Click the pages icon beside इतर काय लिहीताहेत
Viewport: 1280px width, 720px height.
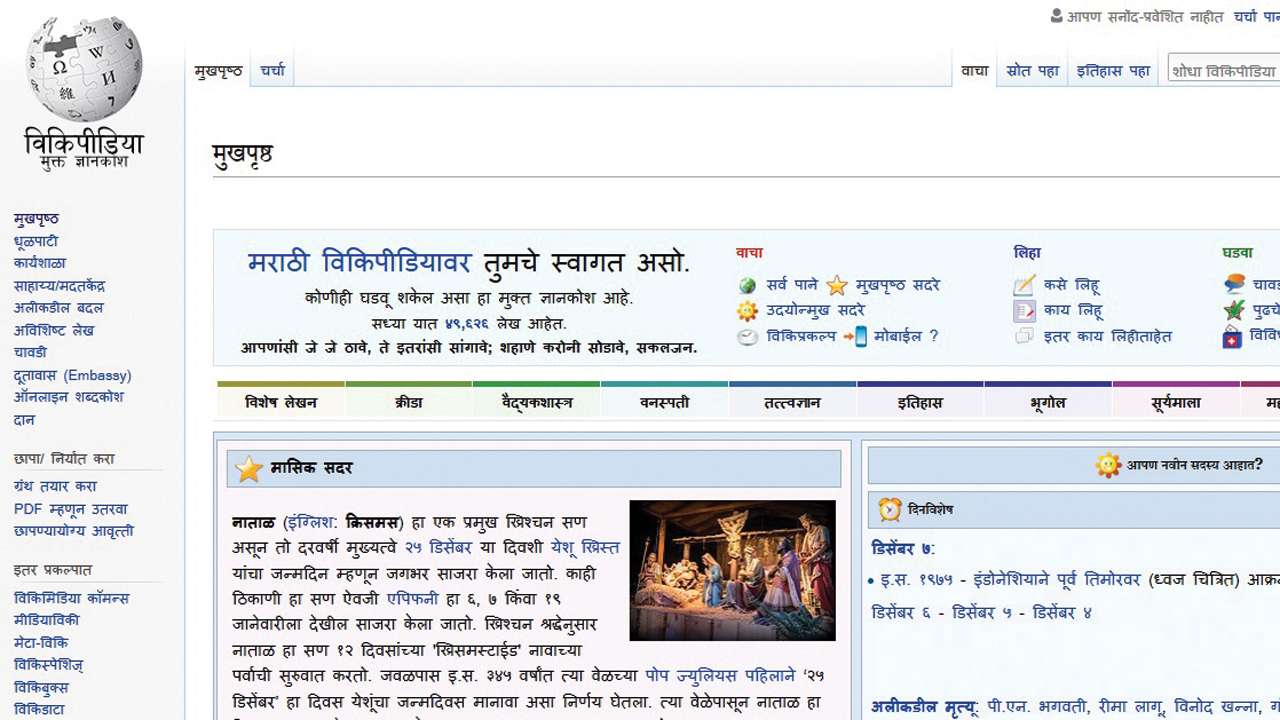[x=1024, y=337]
